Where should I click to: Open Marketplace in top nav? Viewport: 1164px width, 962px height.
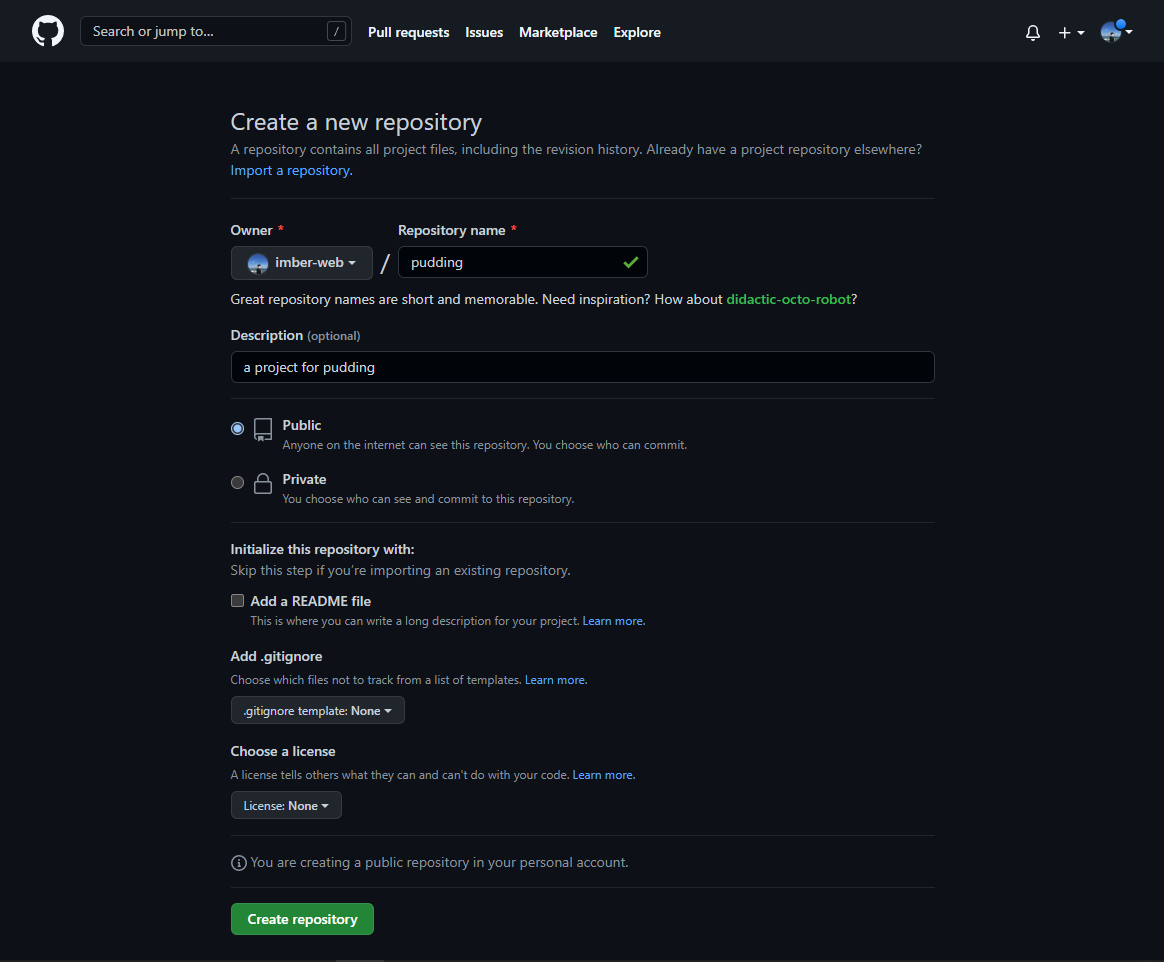pyautogui.click(x=558, y=32)
